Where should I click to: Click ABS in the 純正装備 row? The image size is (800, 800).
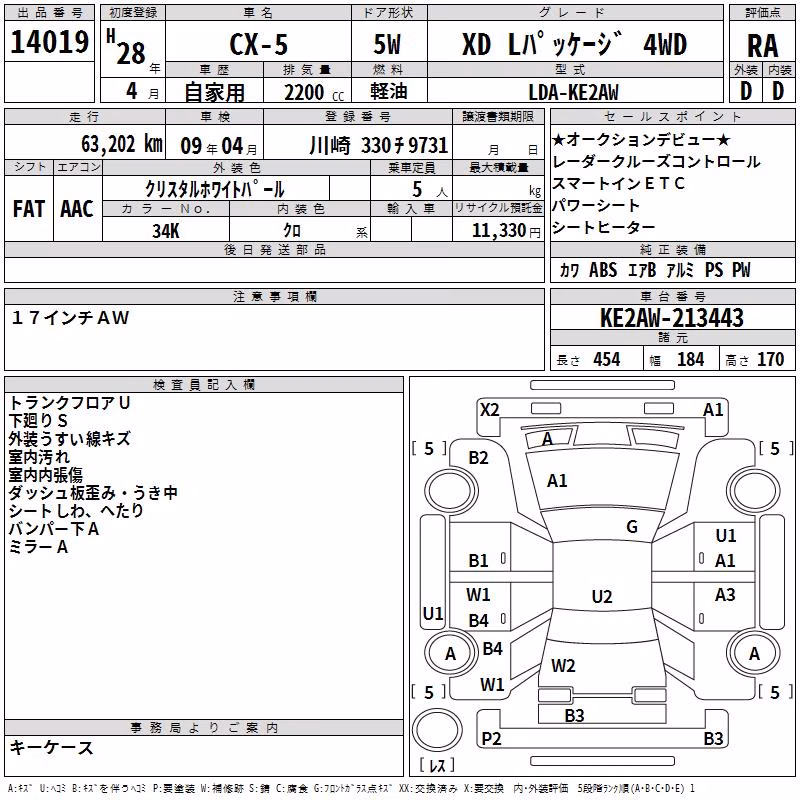pyautogui.click(x=603, y=270)
